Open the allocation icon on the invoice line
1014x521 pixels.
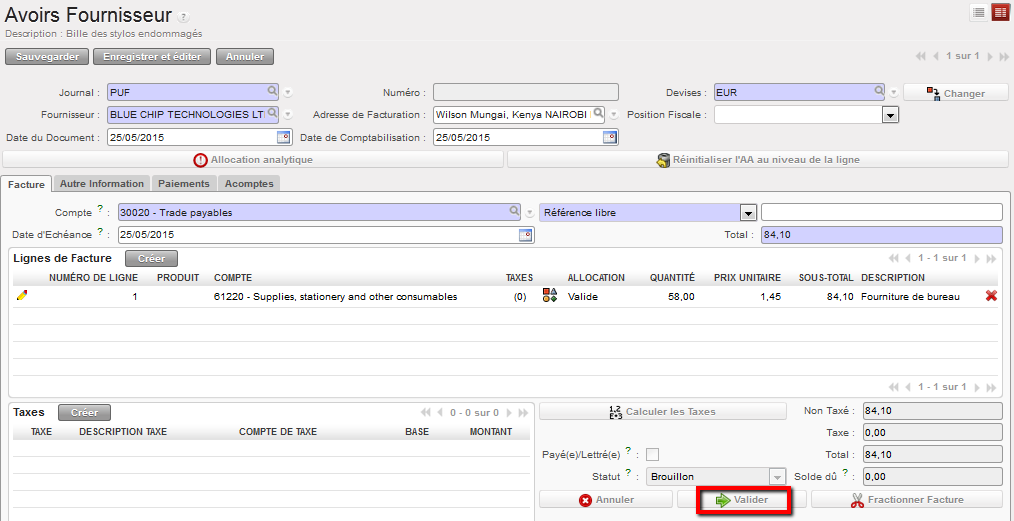(549, 296)
